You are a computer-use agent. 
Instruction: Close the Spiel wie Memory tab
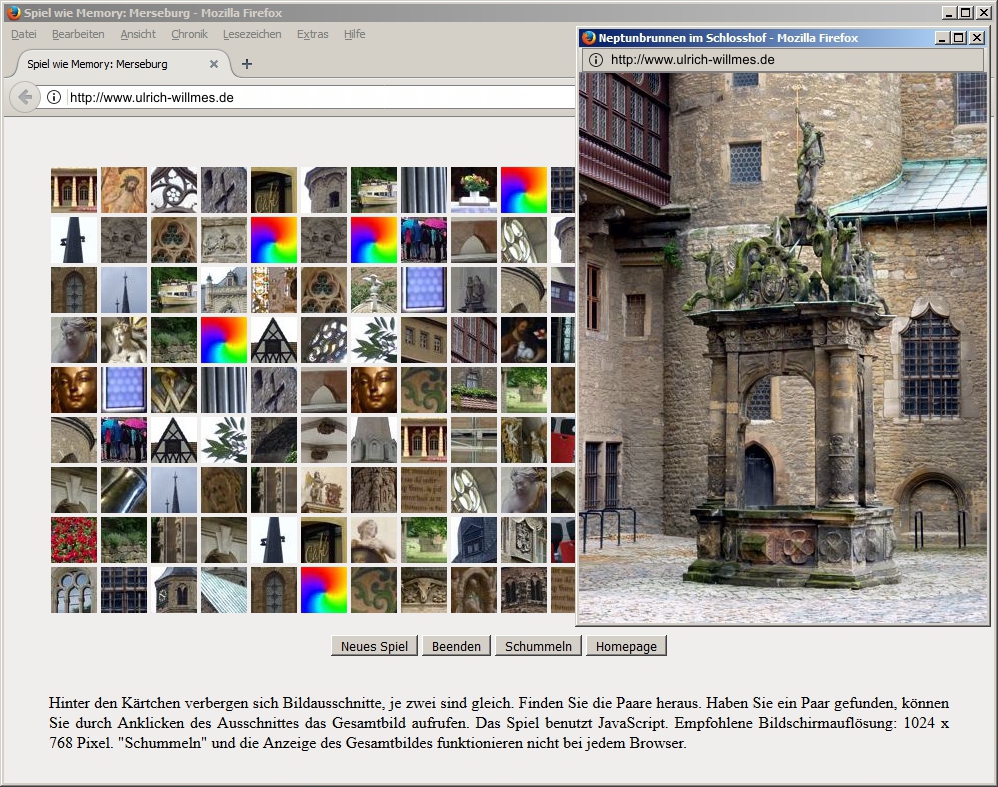pyautogui.click(x=214, y=64)
